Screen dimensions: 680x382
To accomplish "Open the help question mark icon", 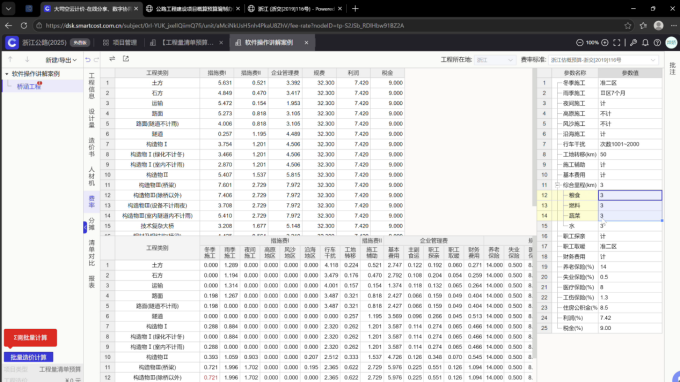I will coord(657,42).
